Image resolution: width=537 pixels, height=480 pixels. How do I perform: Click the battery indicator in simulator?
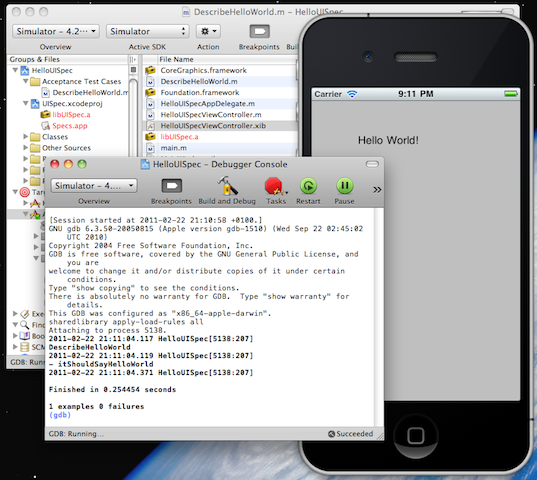point(511,93)
